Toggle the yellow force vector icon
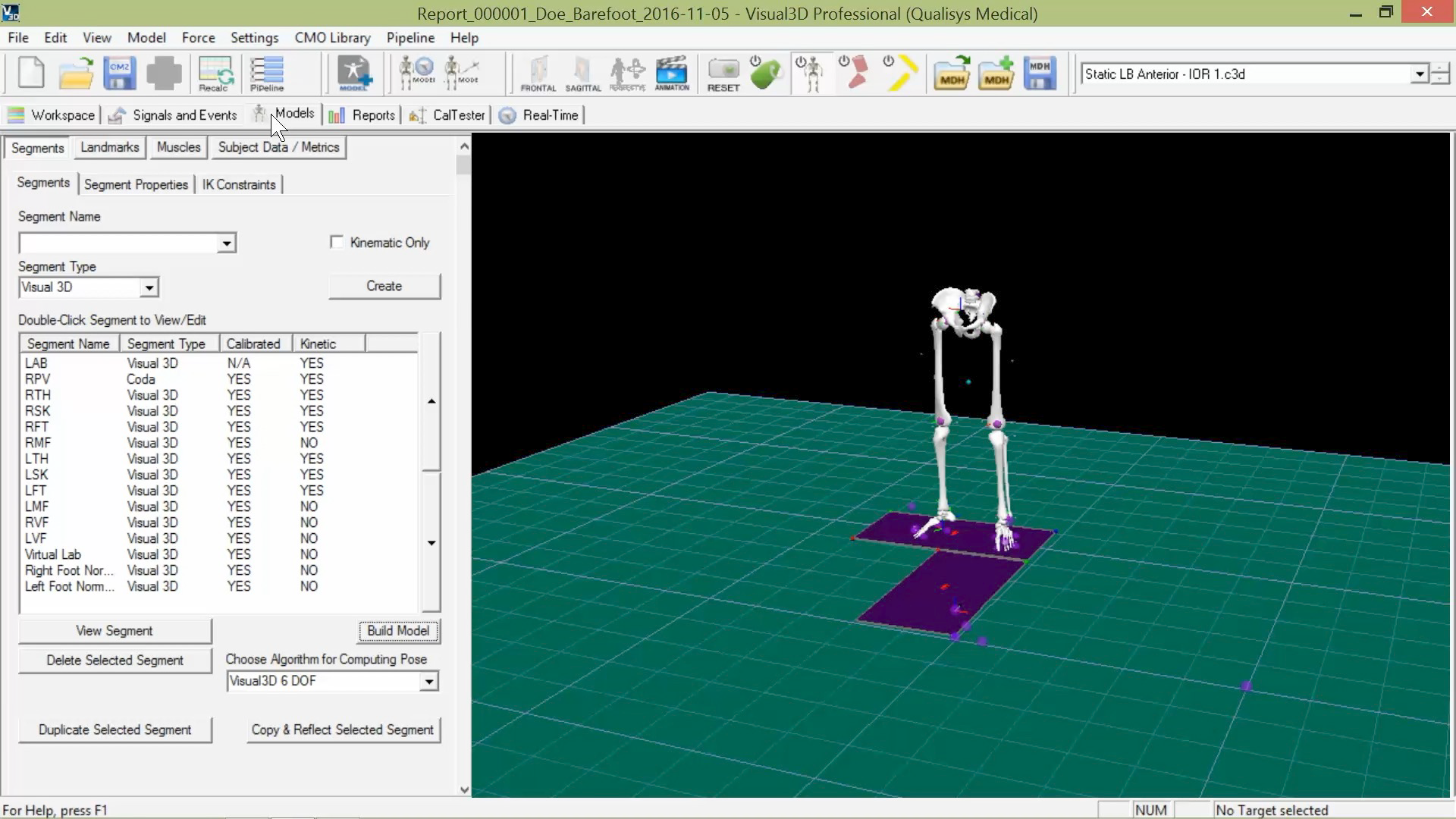The width and height of the screenshot is (1456, 819). (x=899, y=74)
